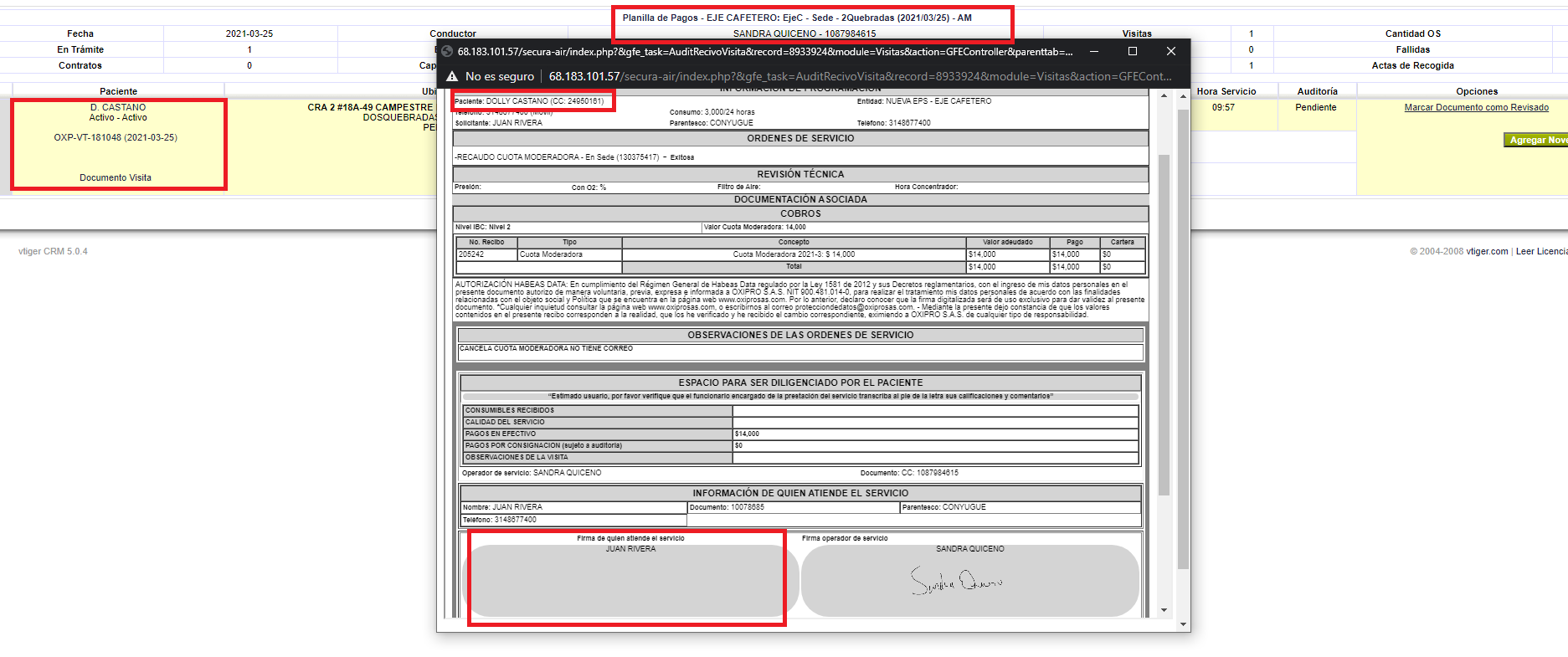Click the 'Actas de Recogida' label

coord(1413,65)
